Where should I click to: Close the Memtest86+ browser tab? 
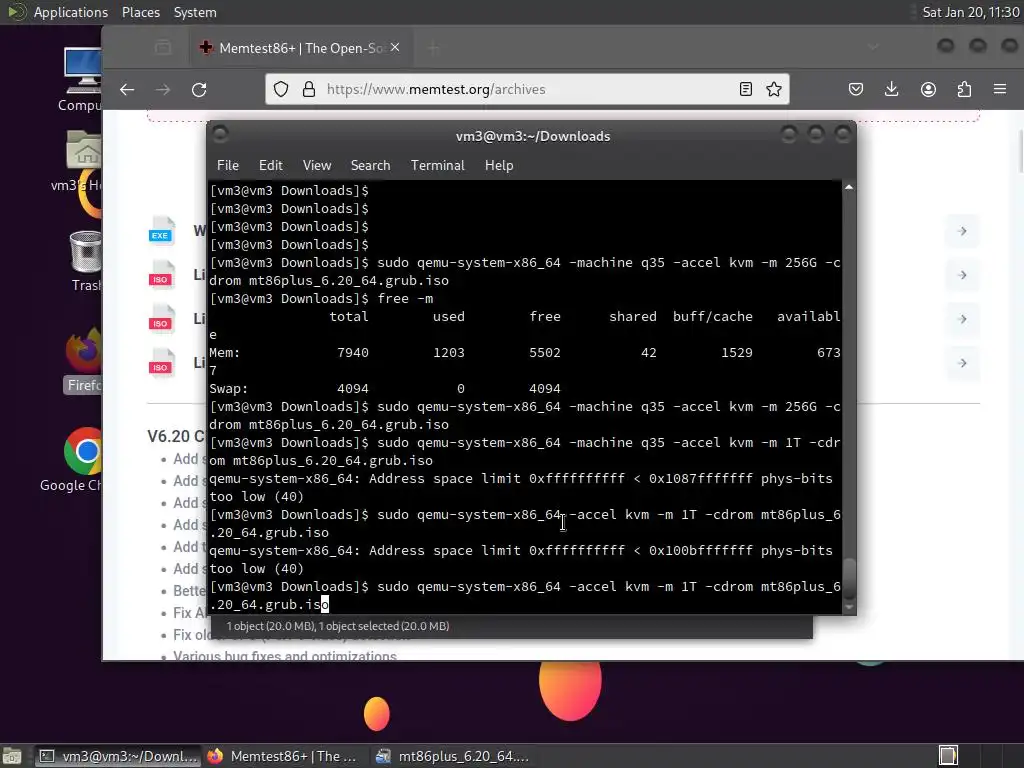tap(395, 48)
